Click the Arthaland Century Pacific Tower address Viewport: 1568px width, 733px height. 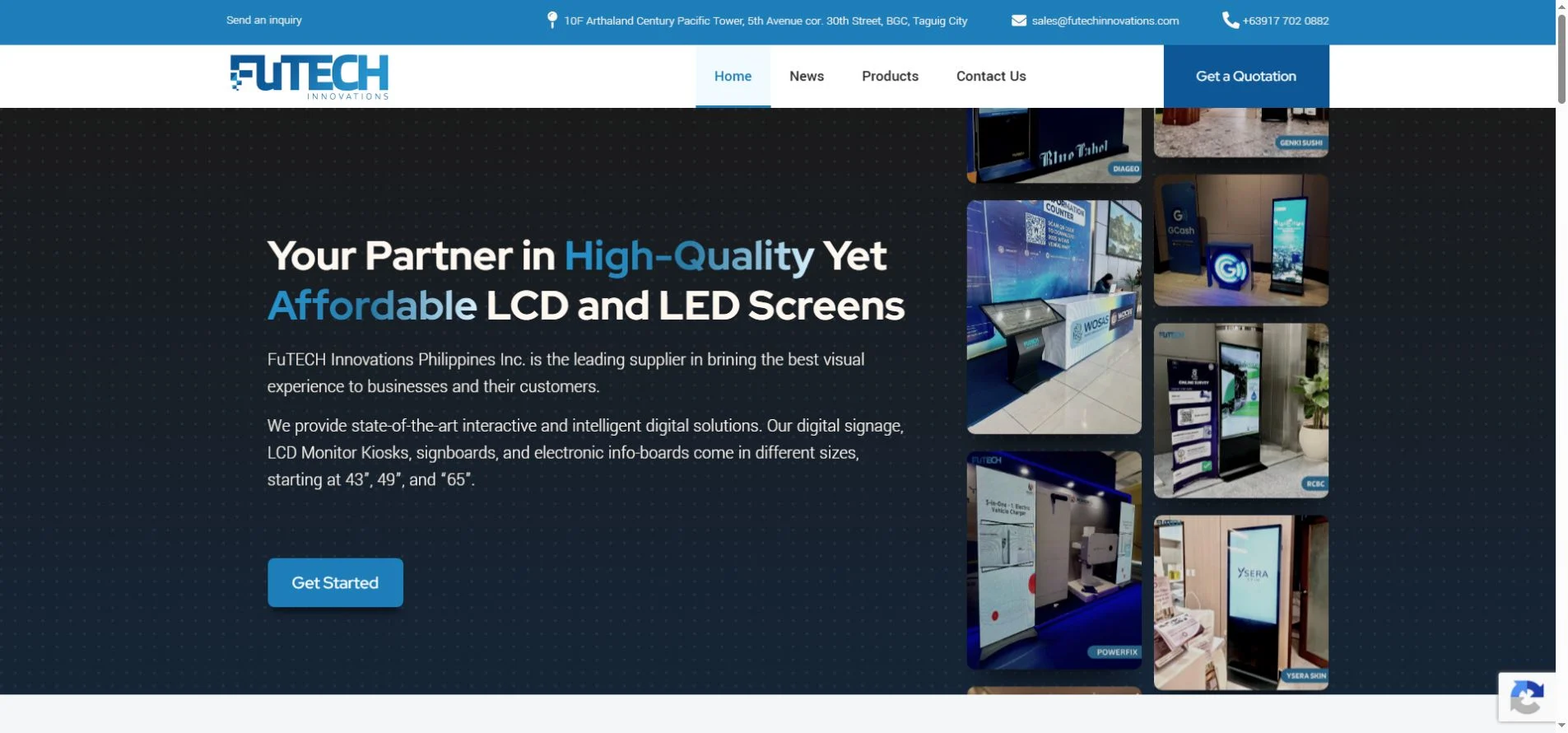[x=765, y=21]
